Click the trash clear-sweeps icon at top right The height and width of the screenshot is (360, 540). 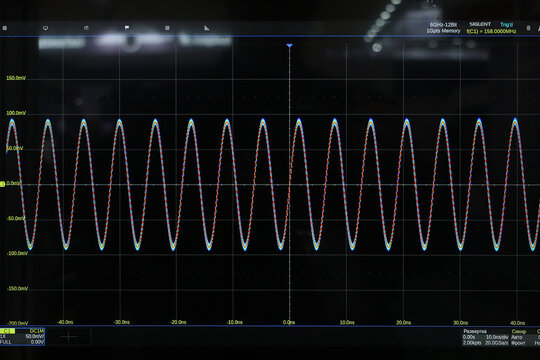tap(528, 28)
